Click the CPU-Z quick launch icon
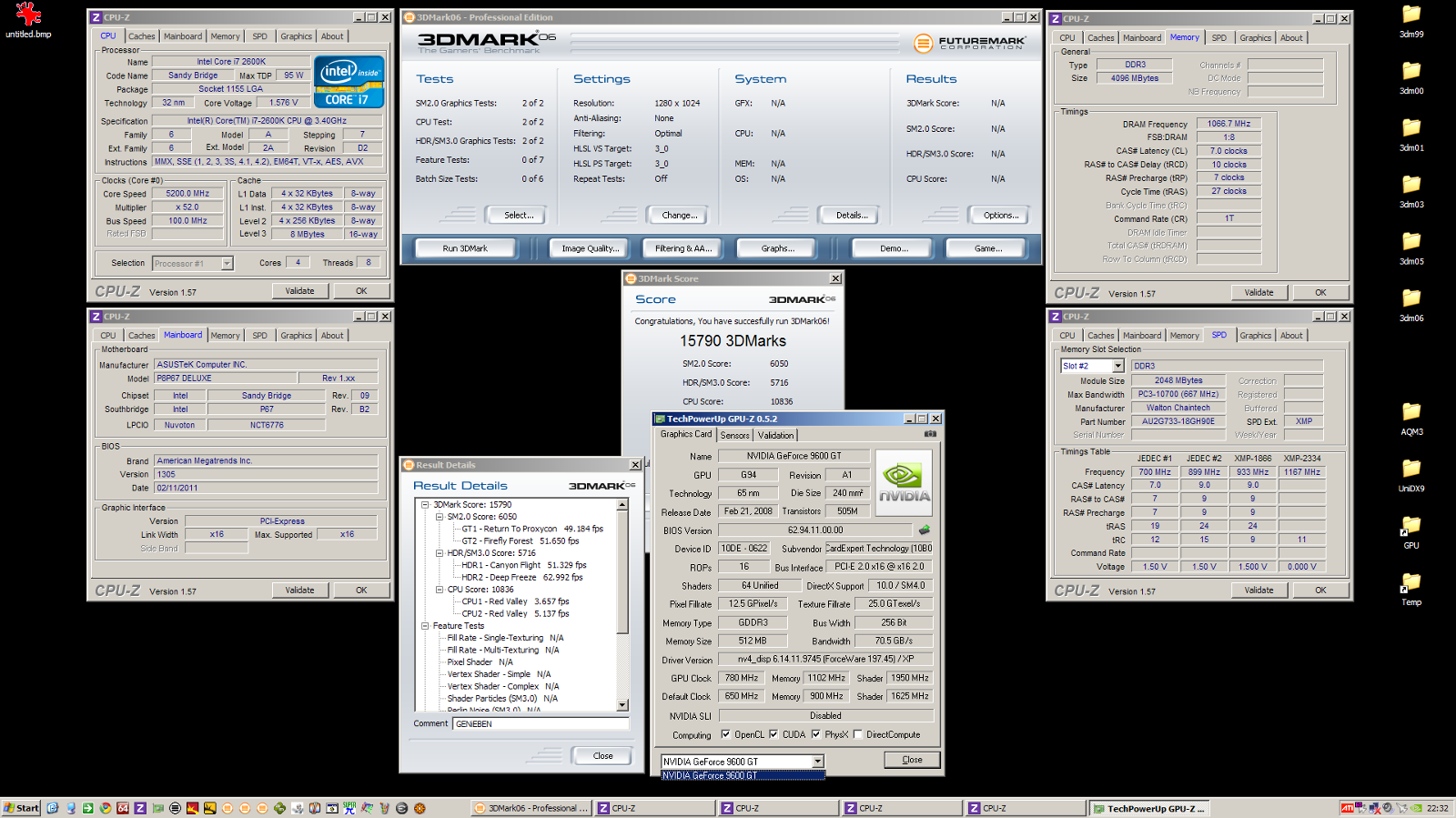Viewport: 1456px width, 818px height. tap(140, 808)
